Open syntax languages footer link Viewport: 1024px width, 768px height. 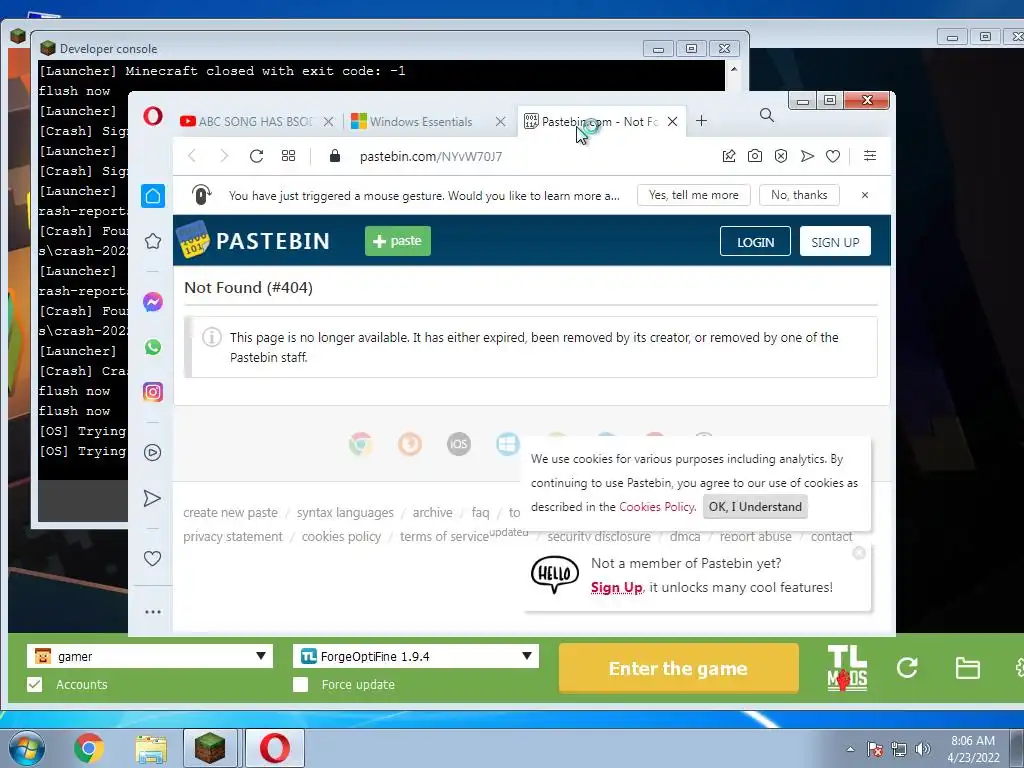345,513
